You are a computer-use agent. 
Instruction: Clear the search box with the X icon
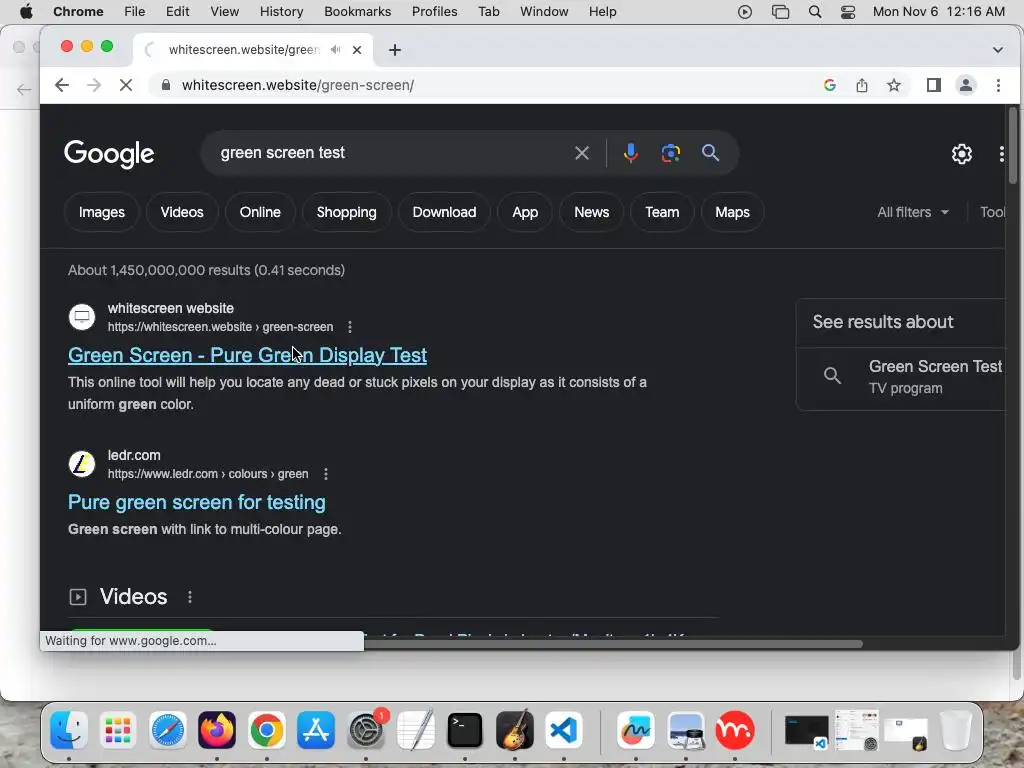point(581,153)
